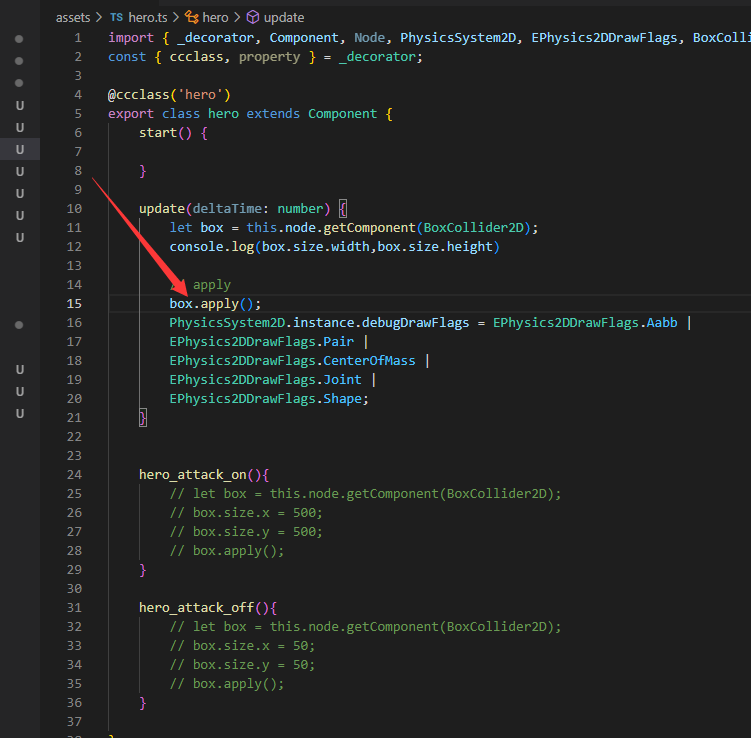Select the hero class breadcrumb
Image resolution: width=751 pixels, height=738 pixels.
pos(215,18)
